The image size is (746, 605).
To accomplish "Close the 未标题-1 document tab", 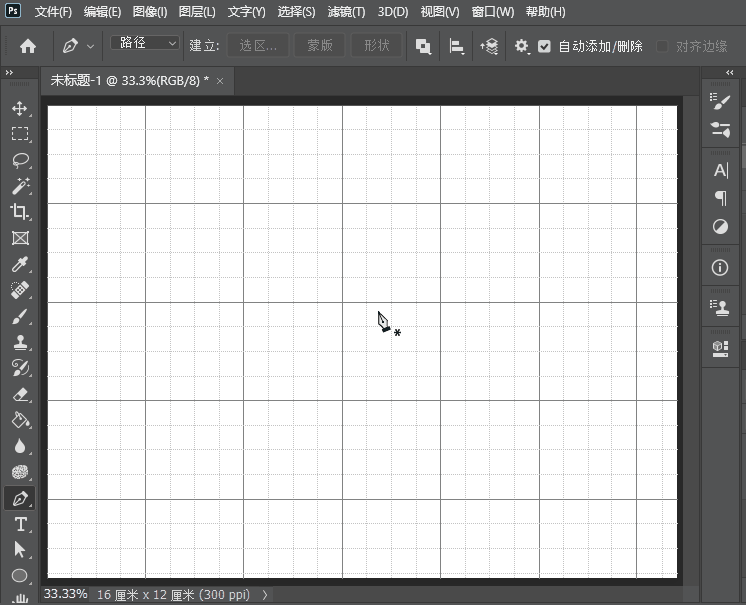I will point(220,81).
